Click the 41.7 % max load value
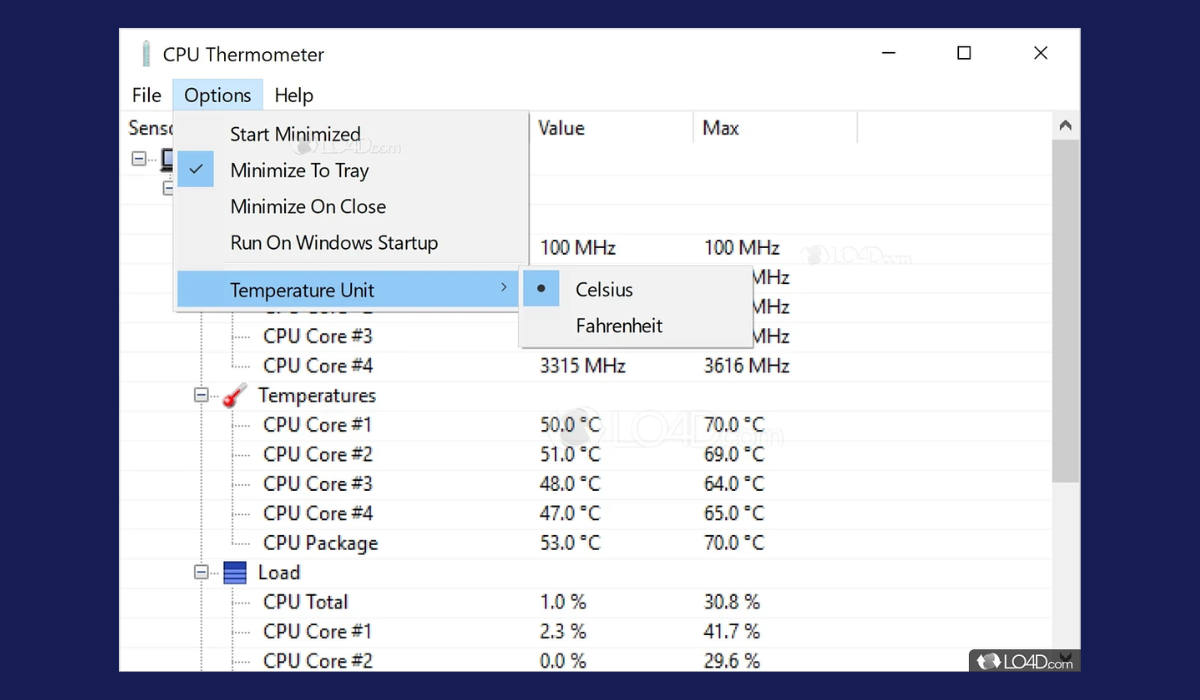Screen dimensions: 1200x700 point(732,632)
